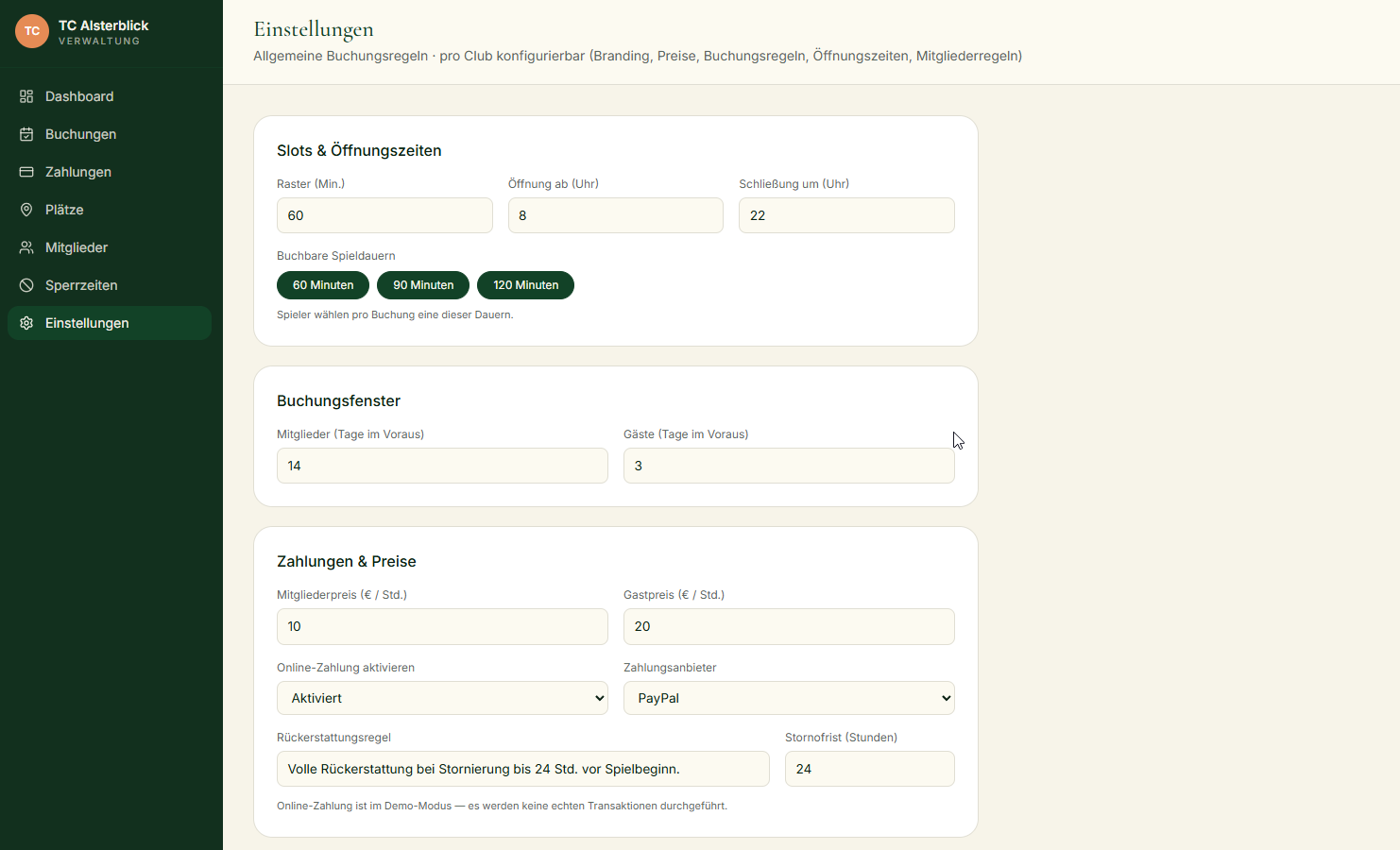Click the Mitglieder people icon

26,247
